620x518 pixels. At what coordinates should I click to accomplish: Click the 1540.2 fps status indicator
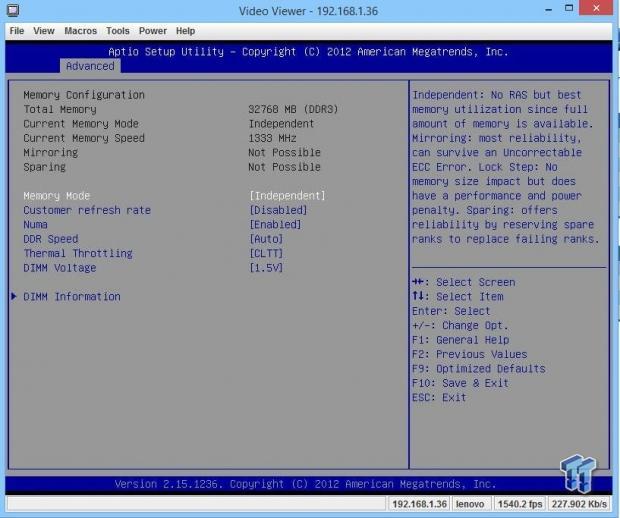pyautogui.click(x=520, y=504)
